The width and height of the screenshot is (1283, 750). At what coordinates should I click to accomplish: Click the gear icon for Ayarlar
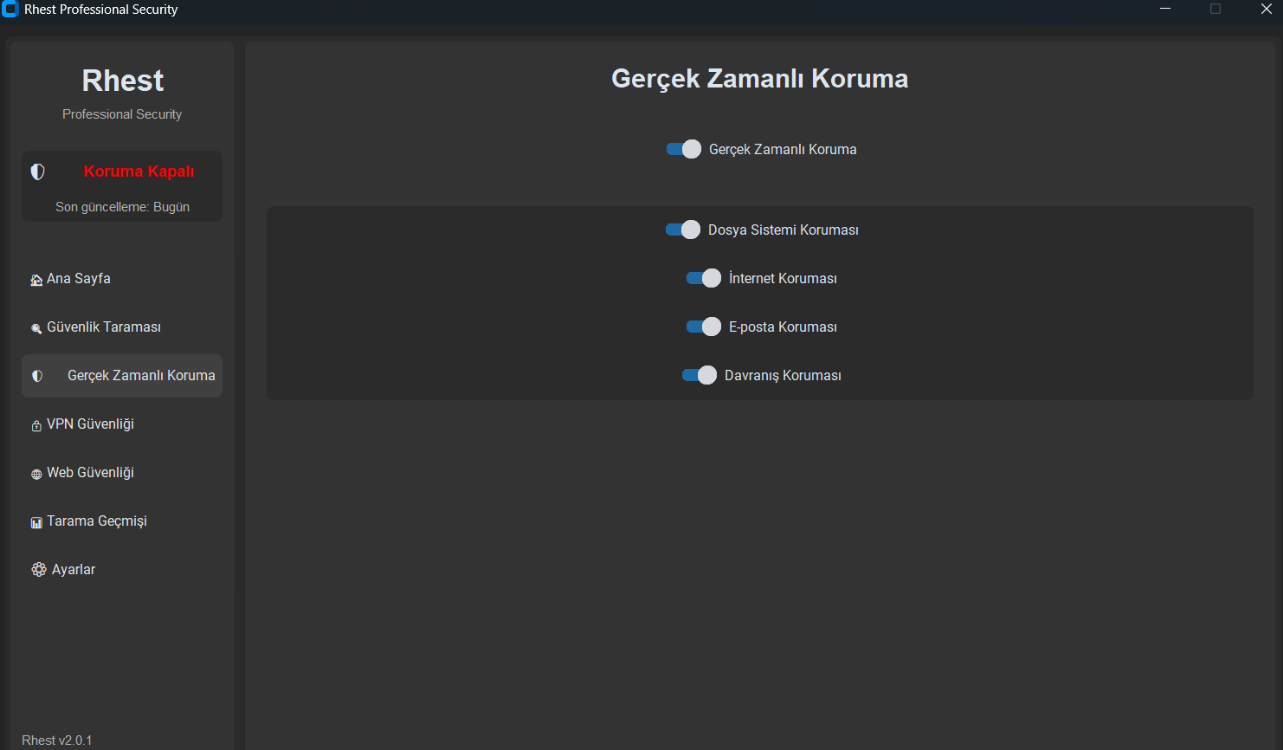click(x=39, y=569)
